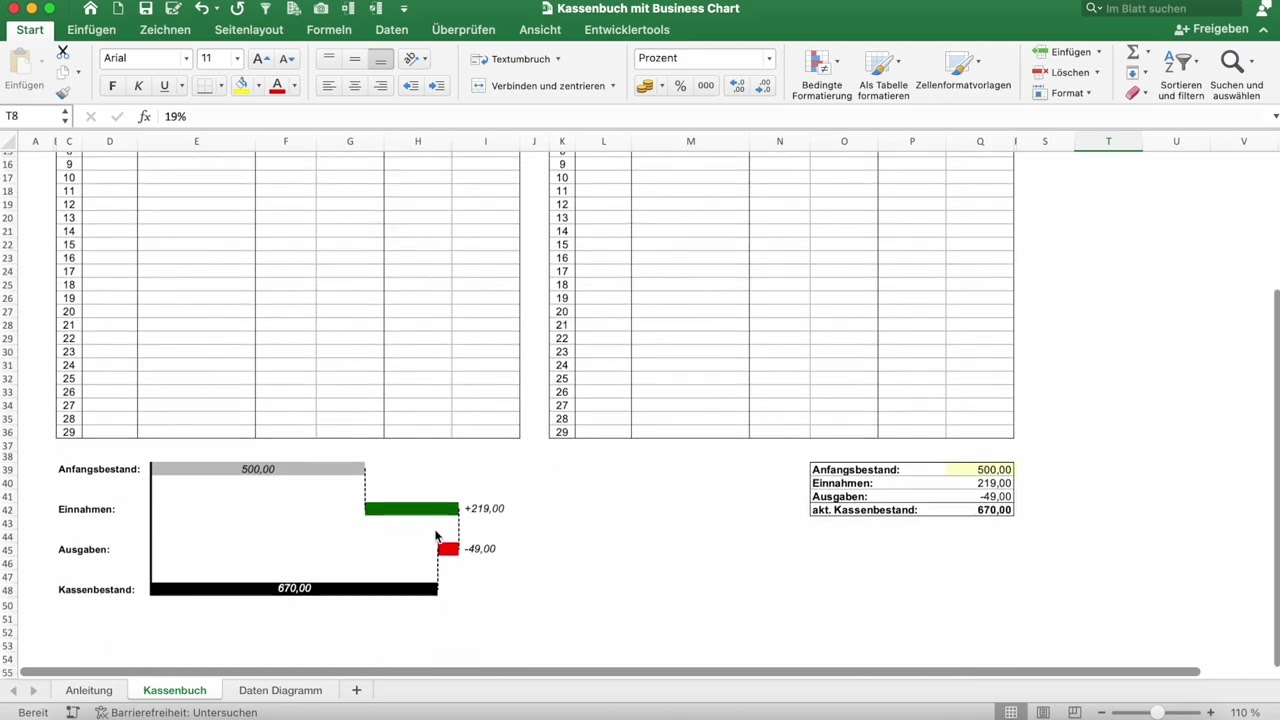This screenshot has height=720, width=1280.
Task: Click the Home icon in title bar
Action: [x=91, y=8]
